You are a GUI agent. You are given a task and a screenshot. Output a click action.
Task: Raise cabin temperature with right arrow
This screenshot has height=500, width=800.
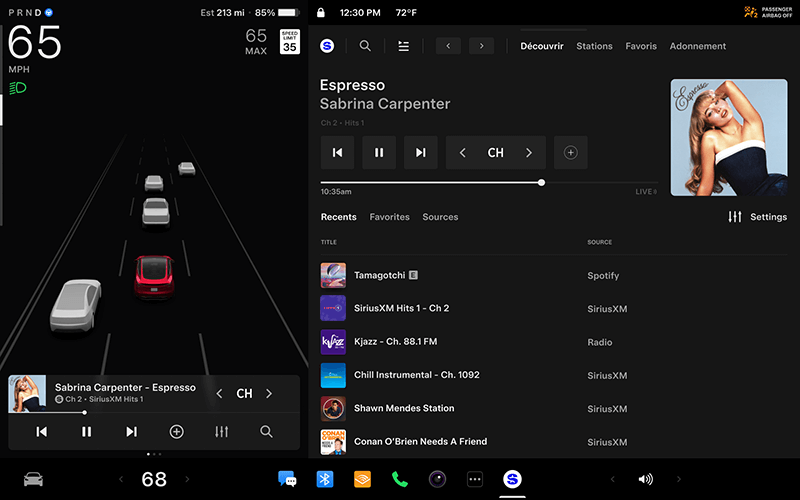tap(187, 480)
